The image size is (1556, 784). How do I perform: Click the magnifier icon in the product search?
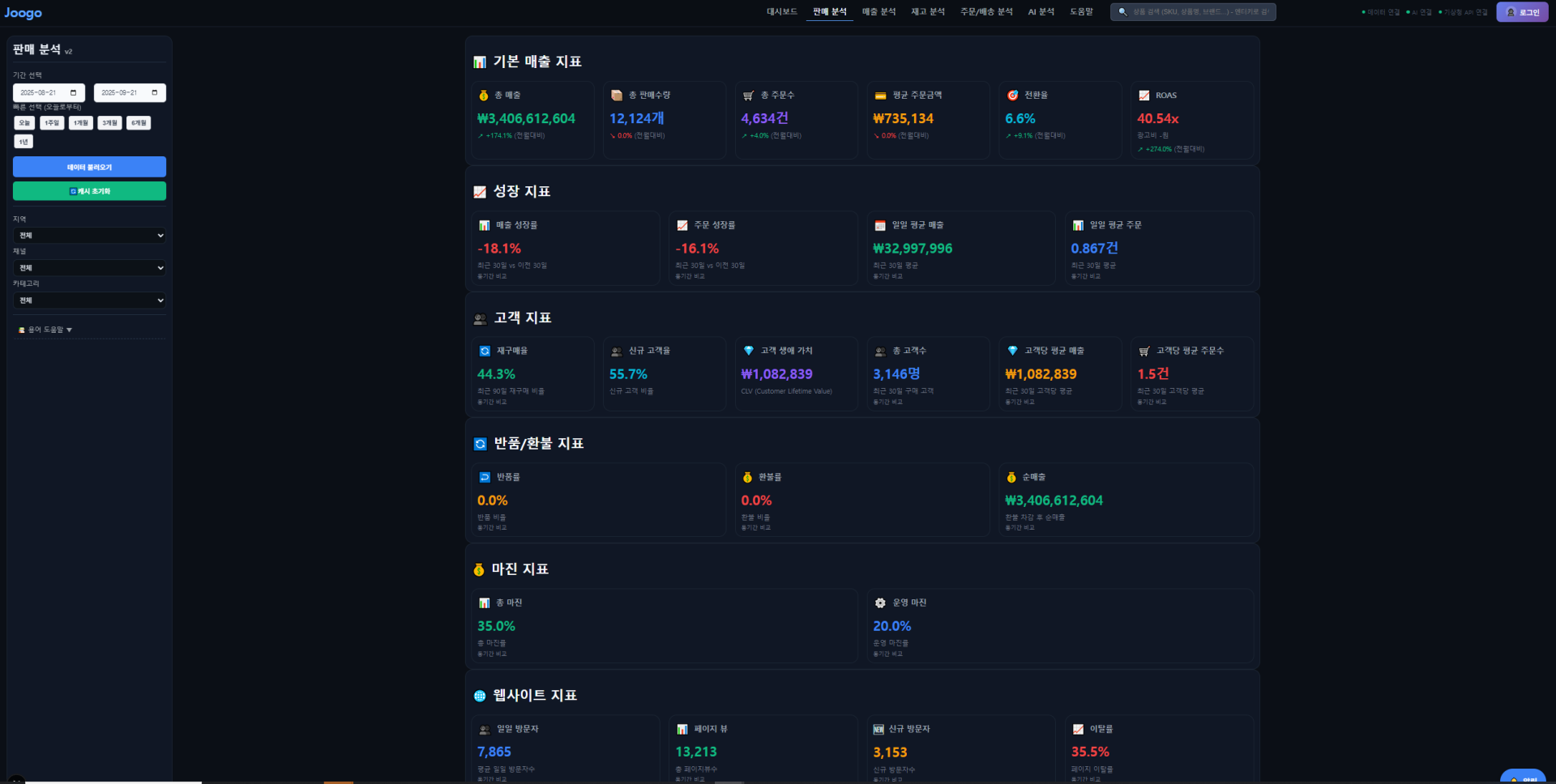point(1122,12)
